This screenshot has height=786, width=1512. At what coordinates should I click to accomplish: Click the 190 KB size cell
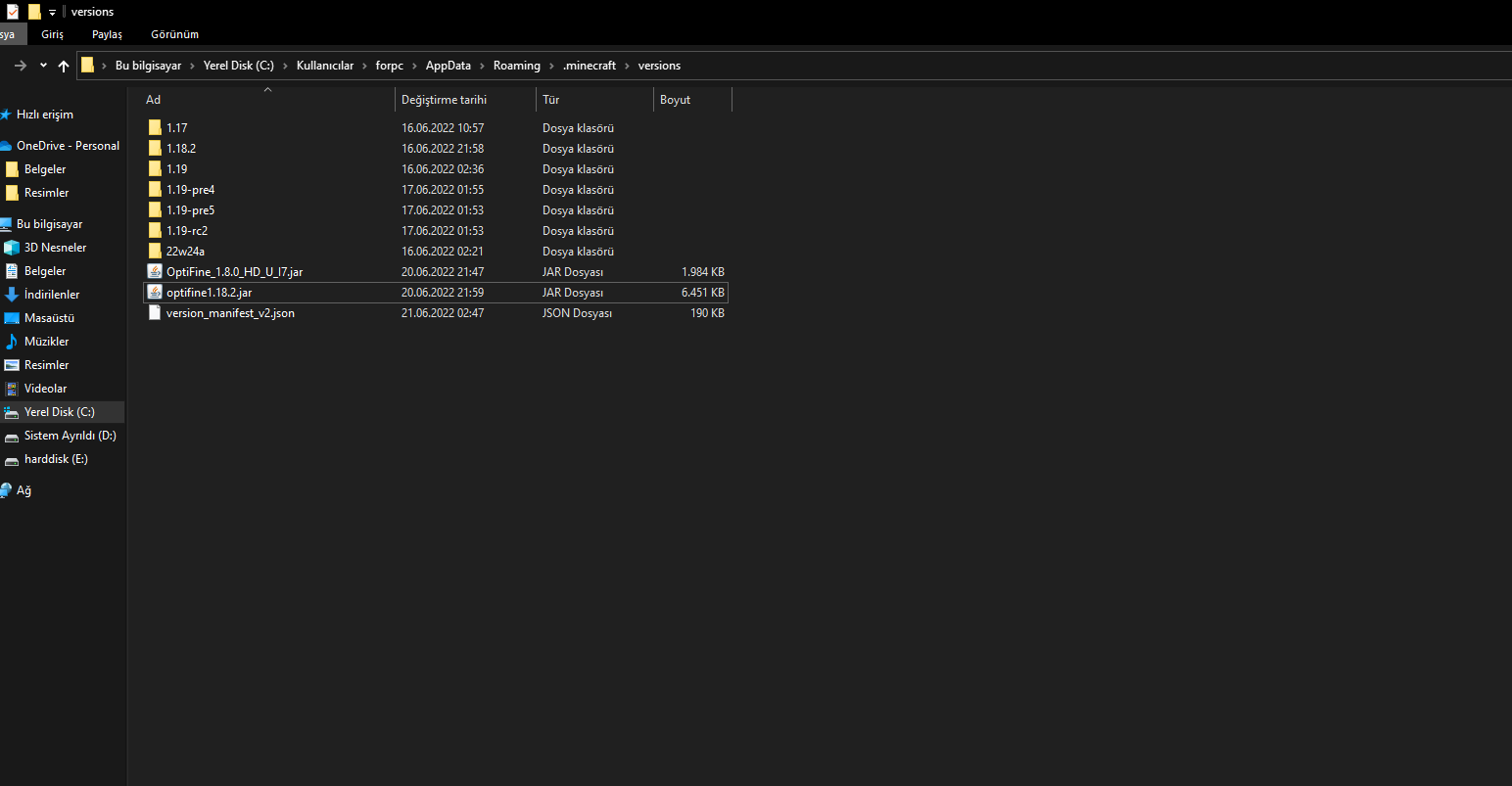(x=708, y=313)
